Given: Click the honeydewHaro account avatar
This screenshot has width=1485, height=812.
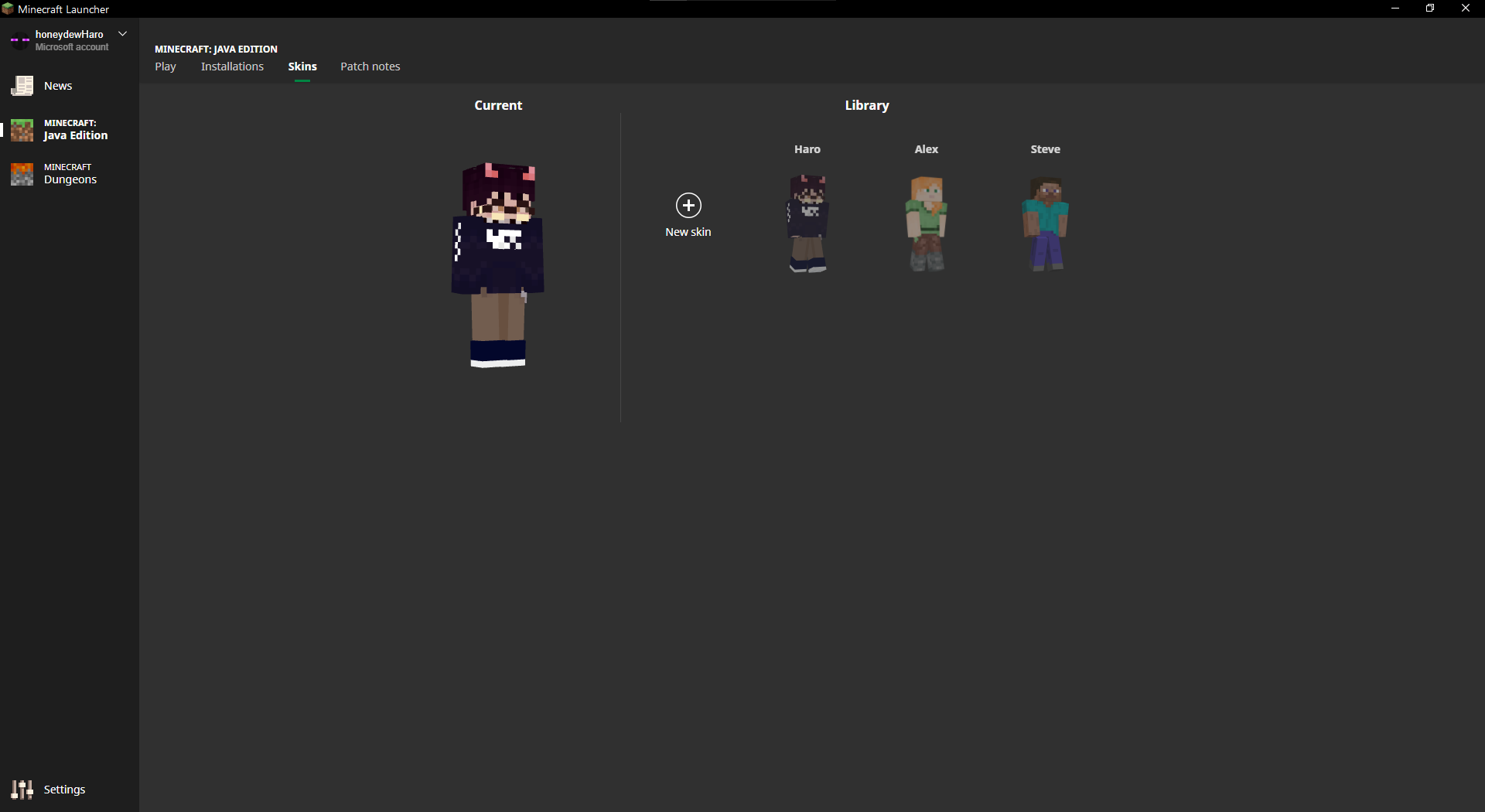Looking at the screenshot, I should pos(19,40).
